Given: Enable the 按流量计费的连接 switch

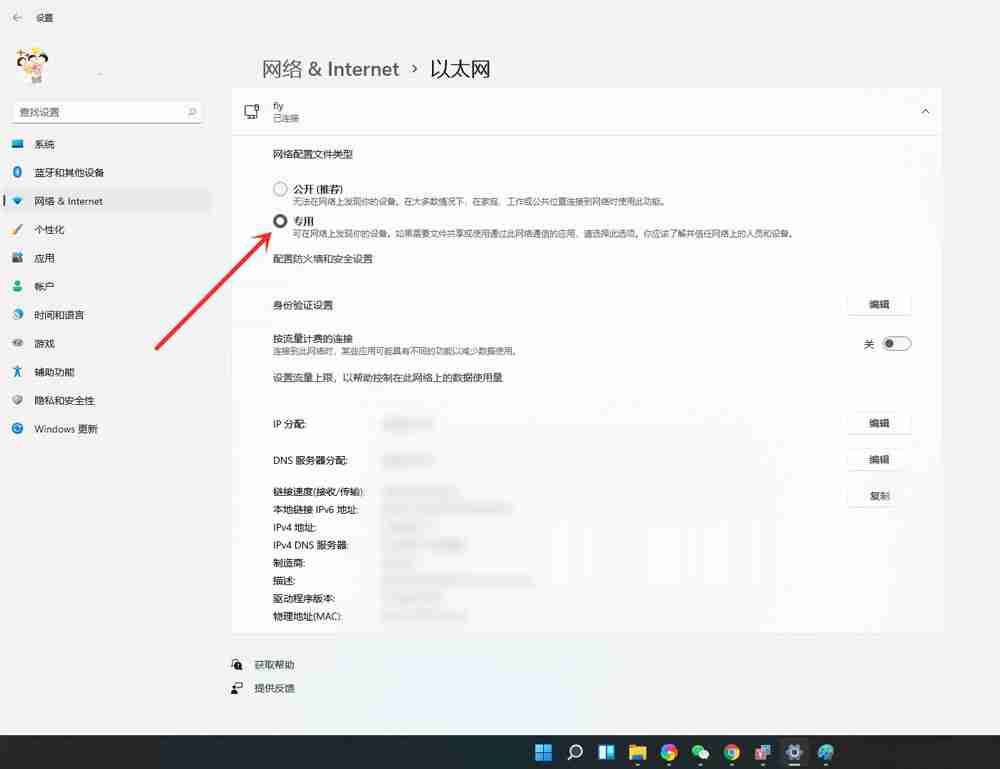Looking at the screenshot, I should tap(895, 343).
